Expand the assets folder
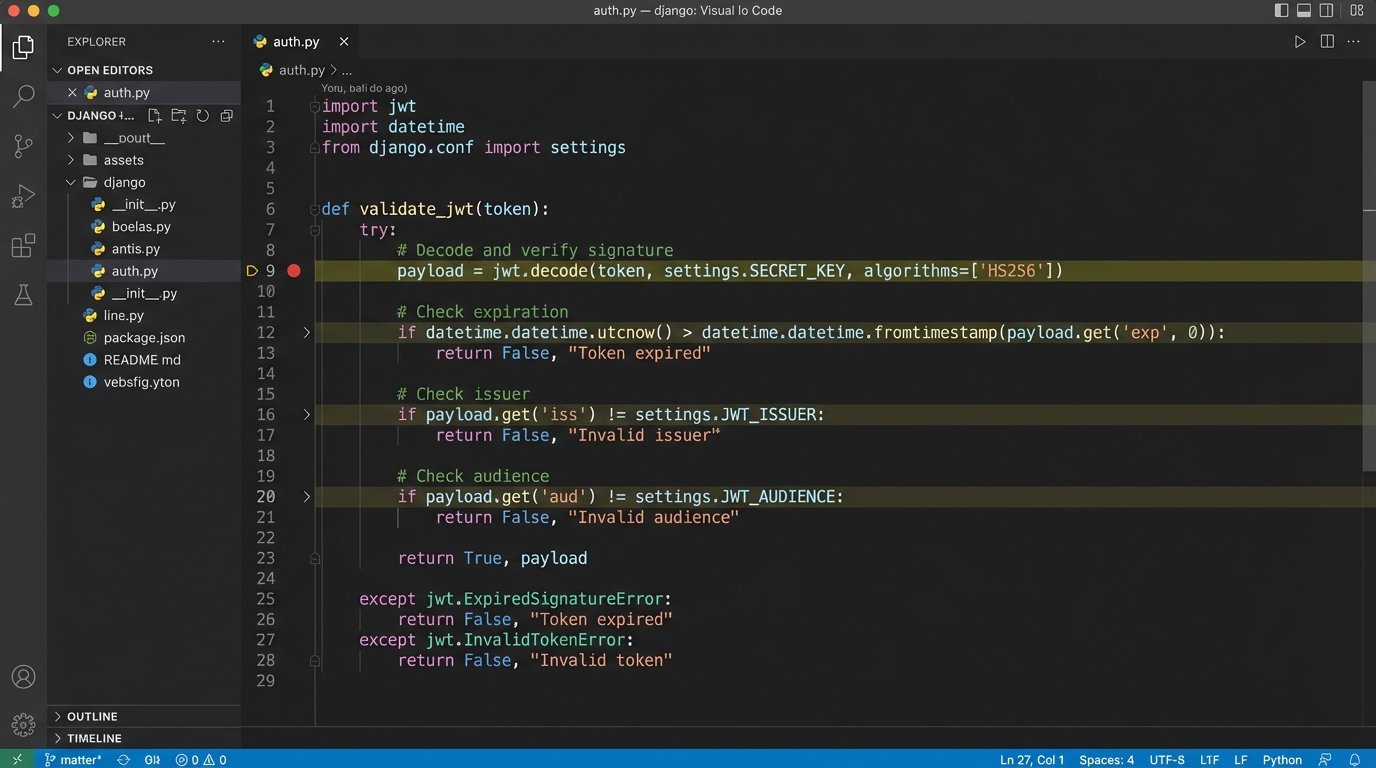 point(69,159)
